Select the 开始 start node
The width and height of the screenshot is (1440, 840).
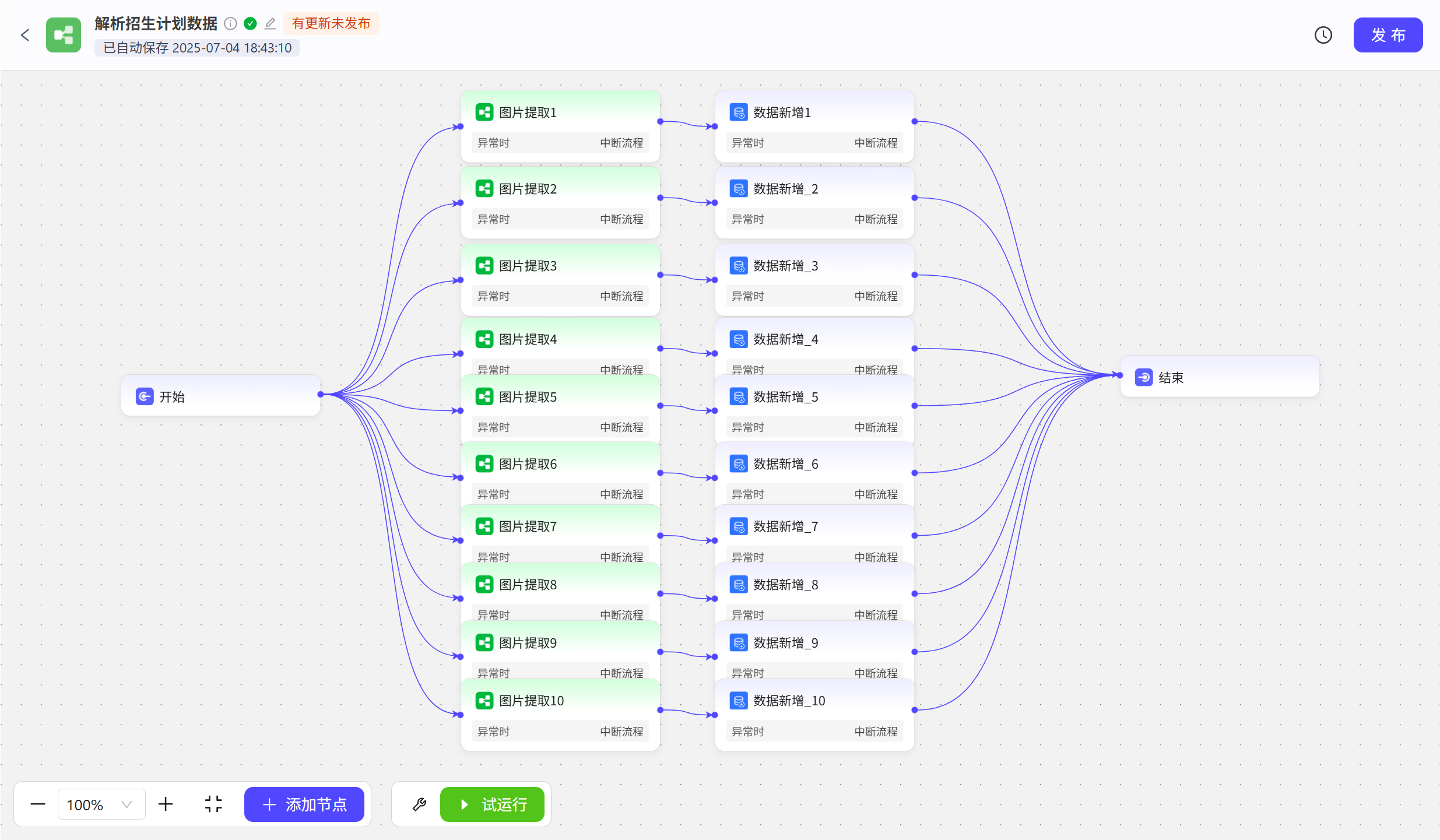tap(220, 396)
